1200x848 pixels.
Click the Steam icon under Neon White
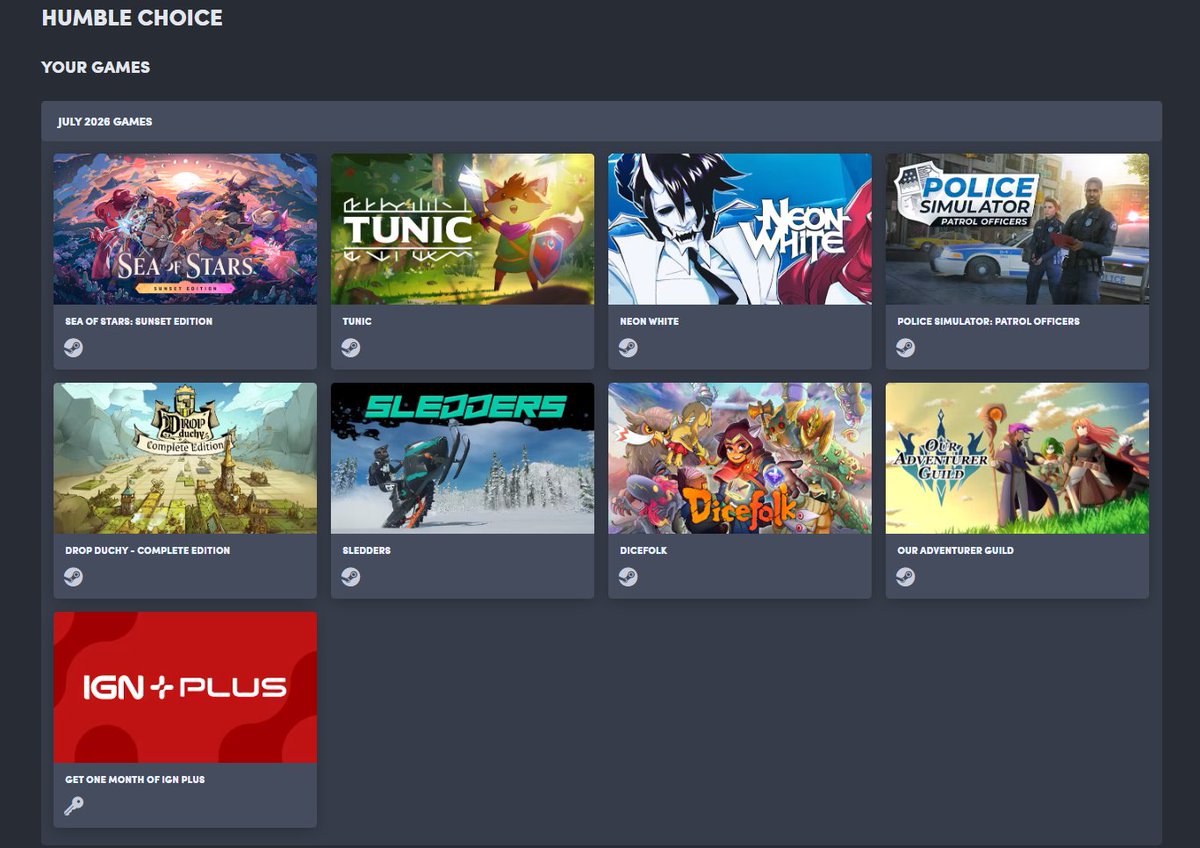pos(628,348)
